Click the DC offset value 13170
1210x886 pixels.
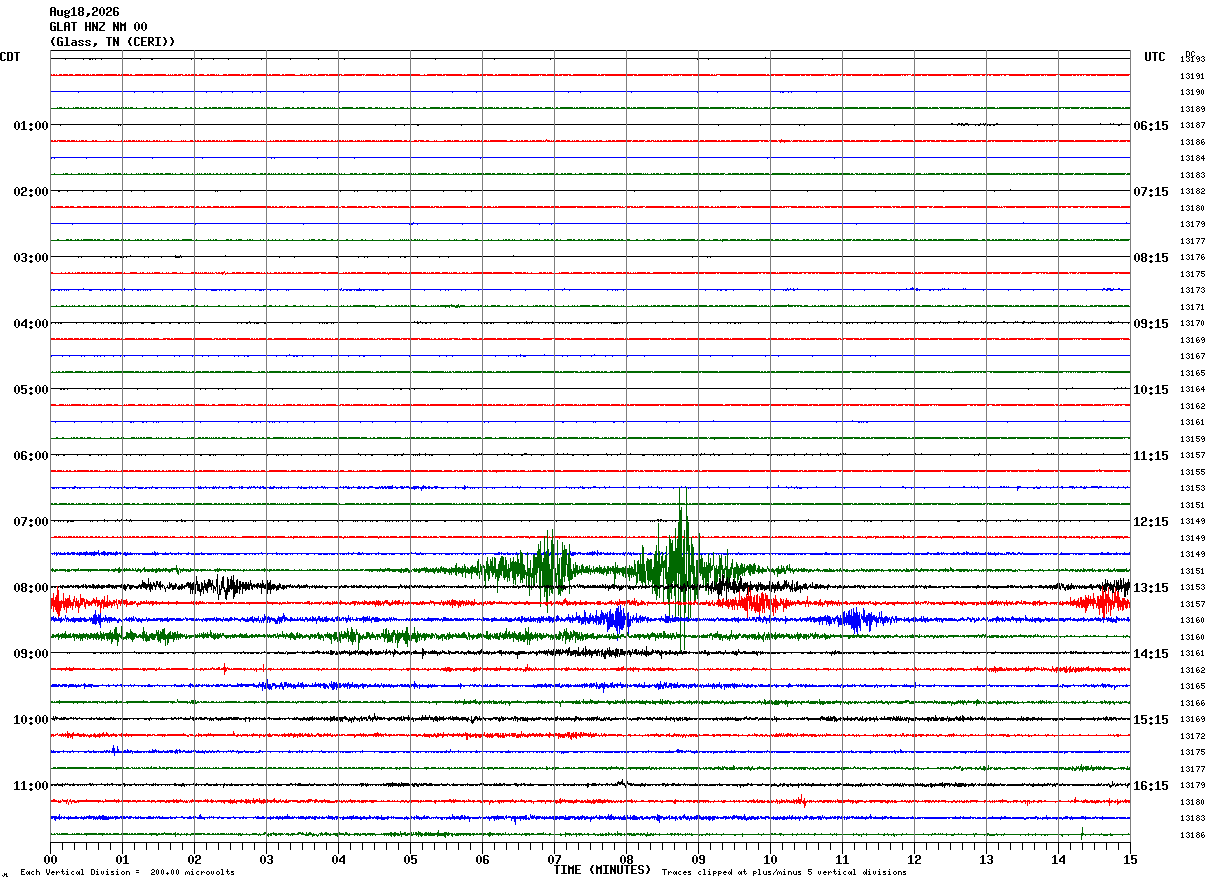click(x=1192, y=324)
